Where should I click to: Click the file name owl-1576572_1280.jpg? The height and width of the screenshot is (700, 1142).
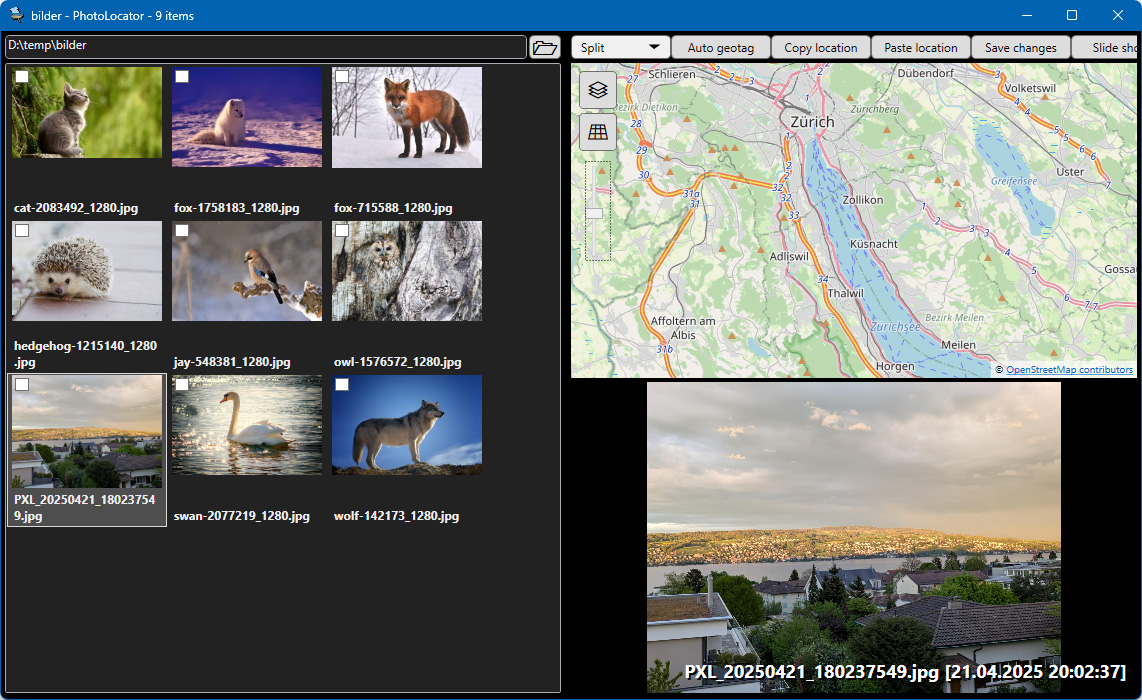(x=398, y=361)
